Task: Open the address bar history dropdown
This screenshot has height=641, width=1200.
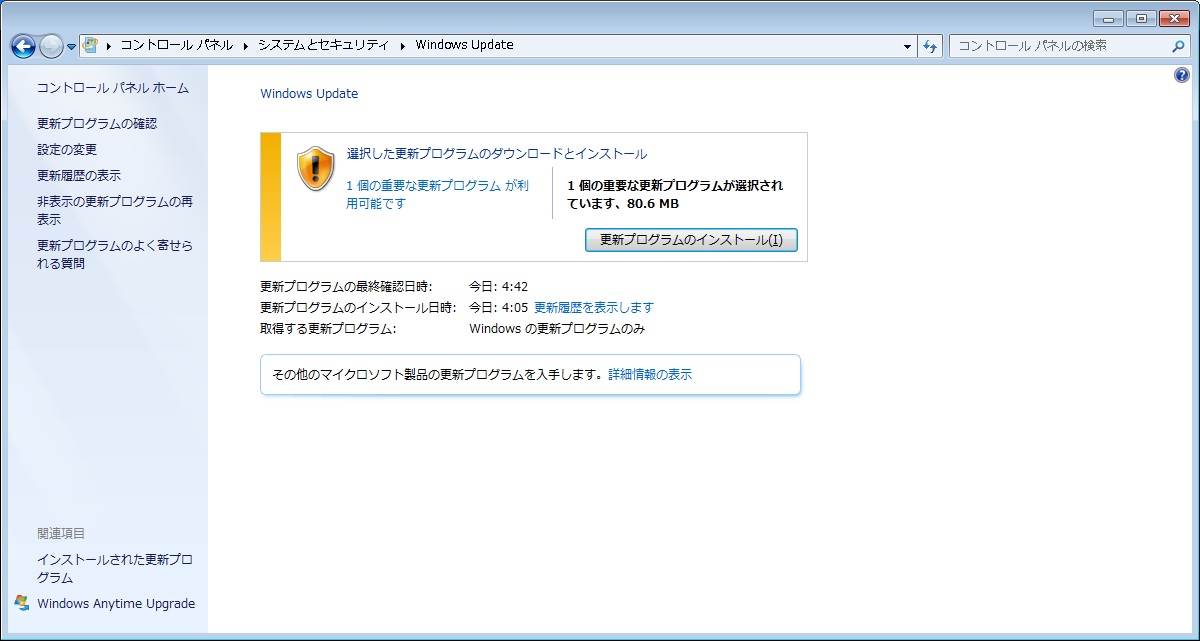Action: point(906,46)
